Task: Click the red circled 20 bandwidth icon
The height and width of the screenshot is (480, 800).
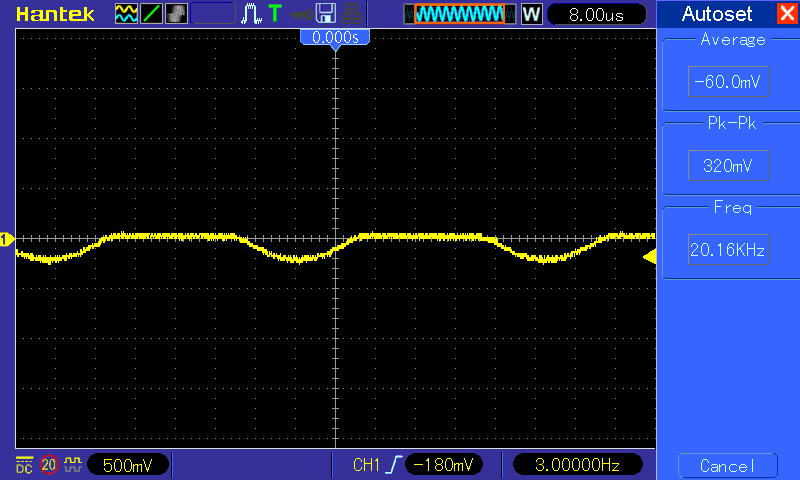Action: point(49,465)
